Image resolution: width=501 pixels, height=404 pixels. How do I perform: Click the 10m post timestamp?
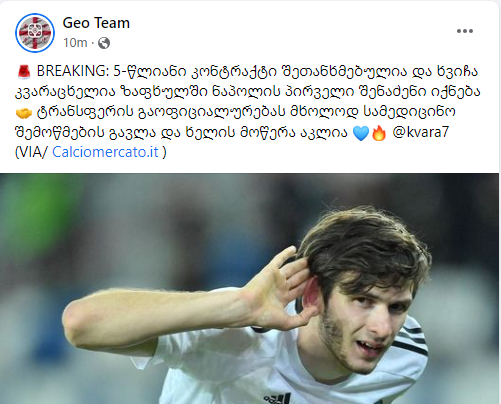pos(75,43)
